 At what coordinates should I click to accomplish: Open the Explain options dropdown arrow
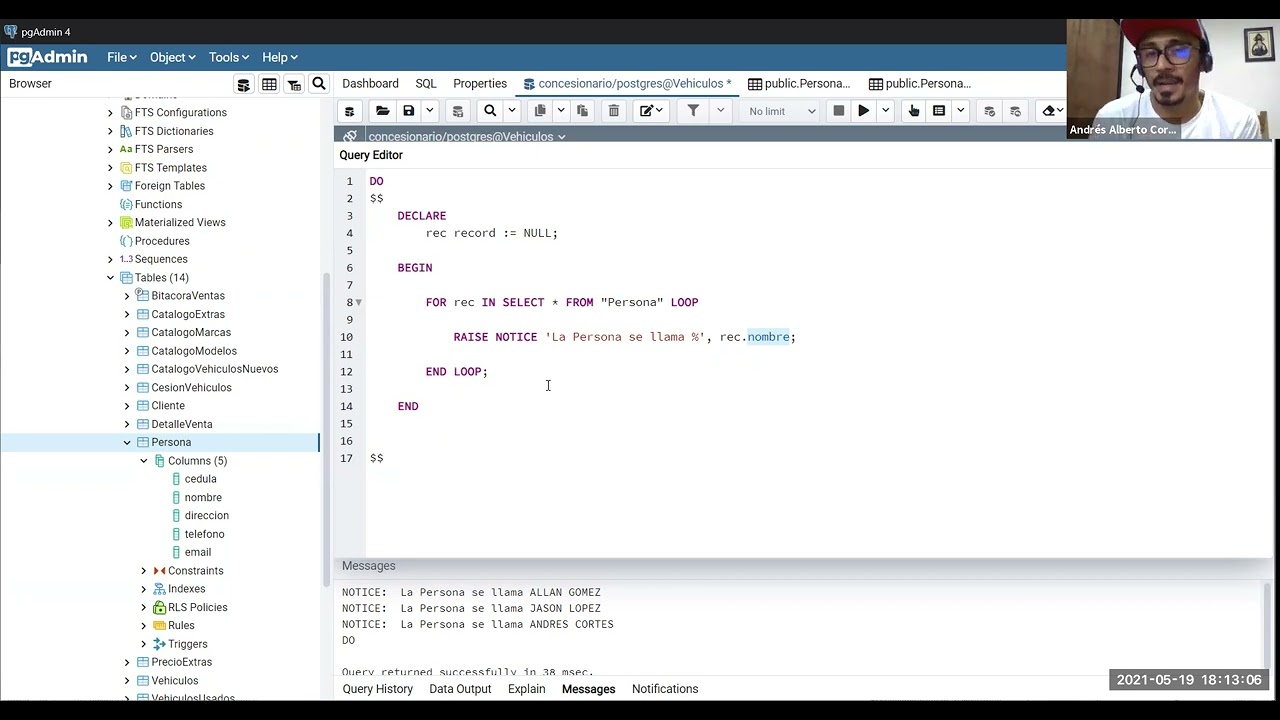[x=960, y=111]
